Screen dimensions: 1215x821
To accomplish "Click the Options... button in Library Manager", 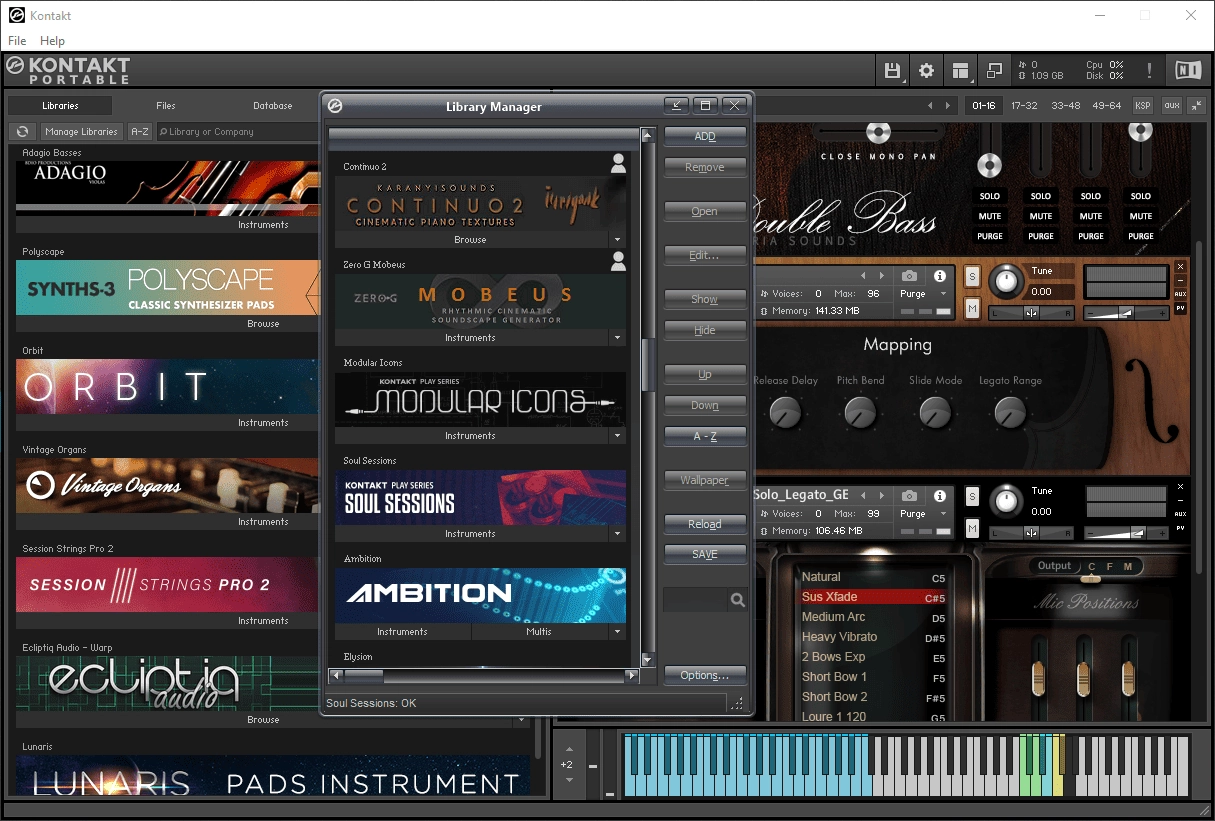I will point(705,675).
